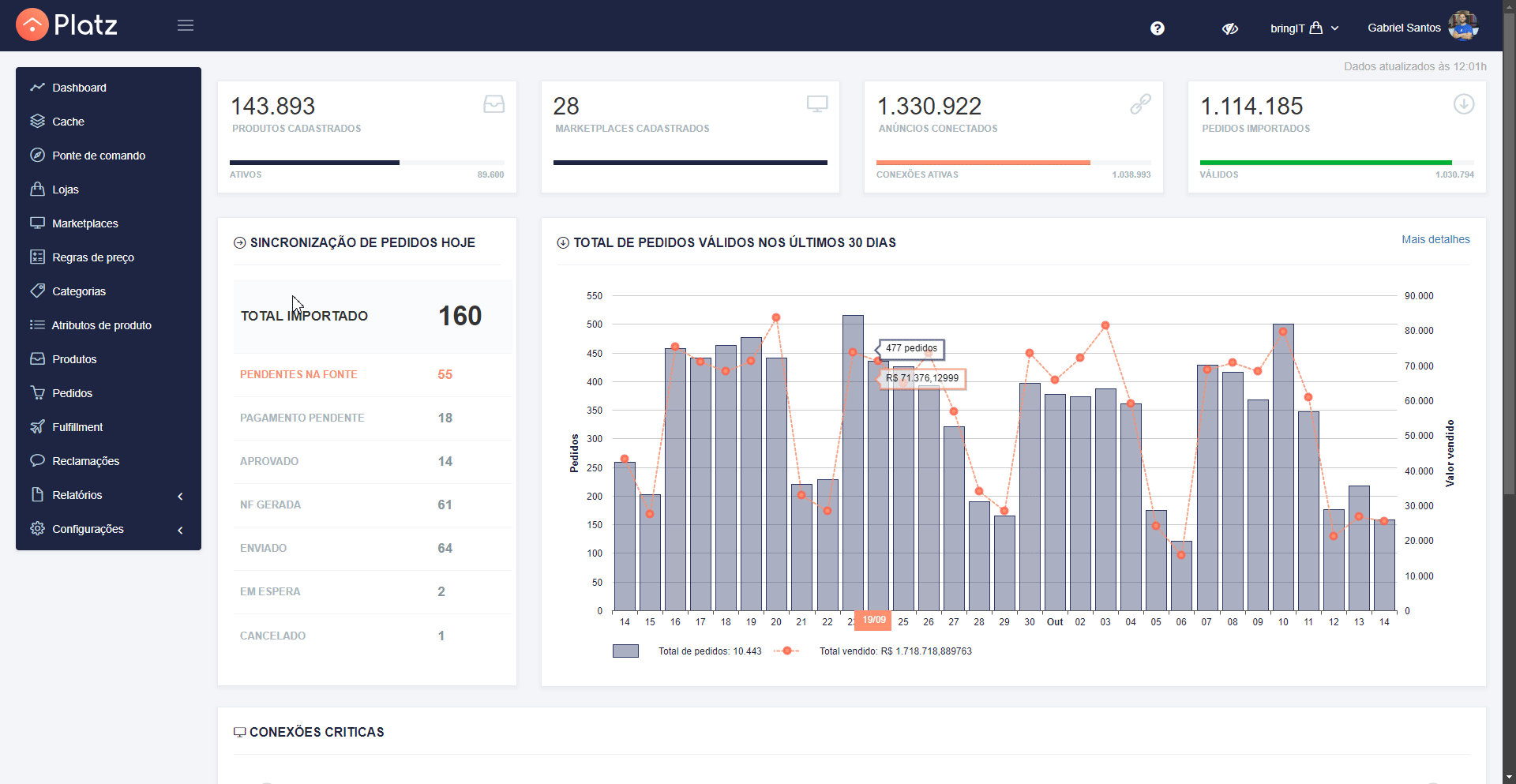This screenshot has height=784, width=1516.
Task: Click the Categorias tag icon
Action: point(37,291)
